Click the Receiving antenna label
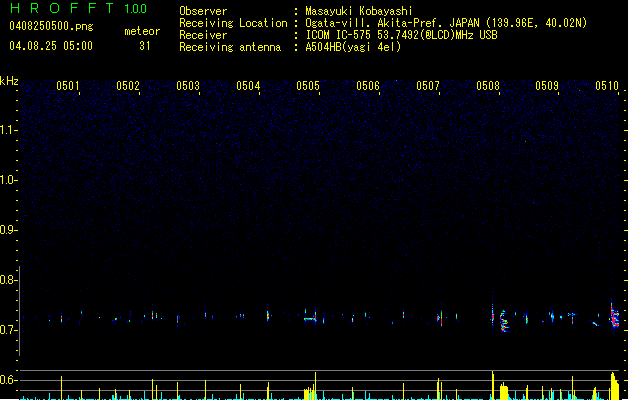Viewport: 629px width, 400px height. pyautogui.click(x=230, y=47)
